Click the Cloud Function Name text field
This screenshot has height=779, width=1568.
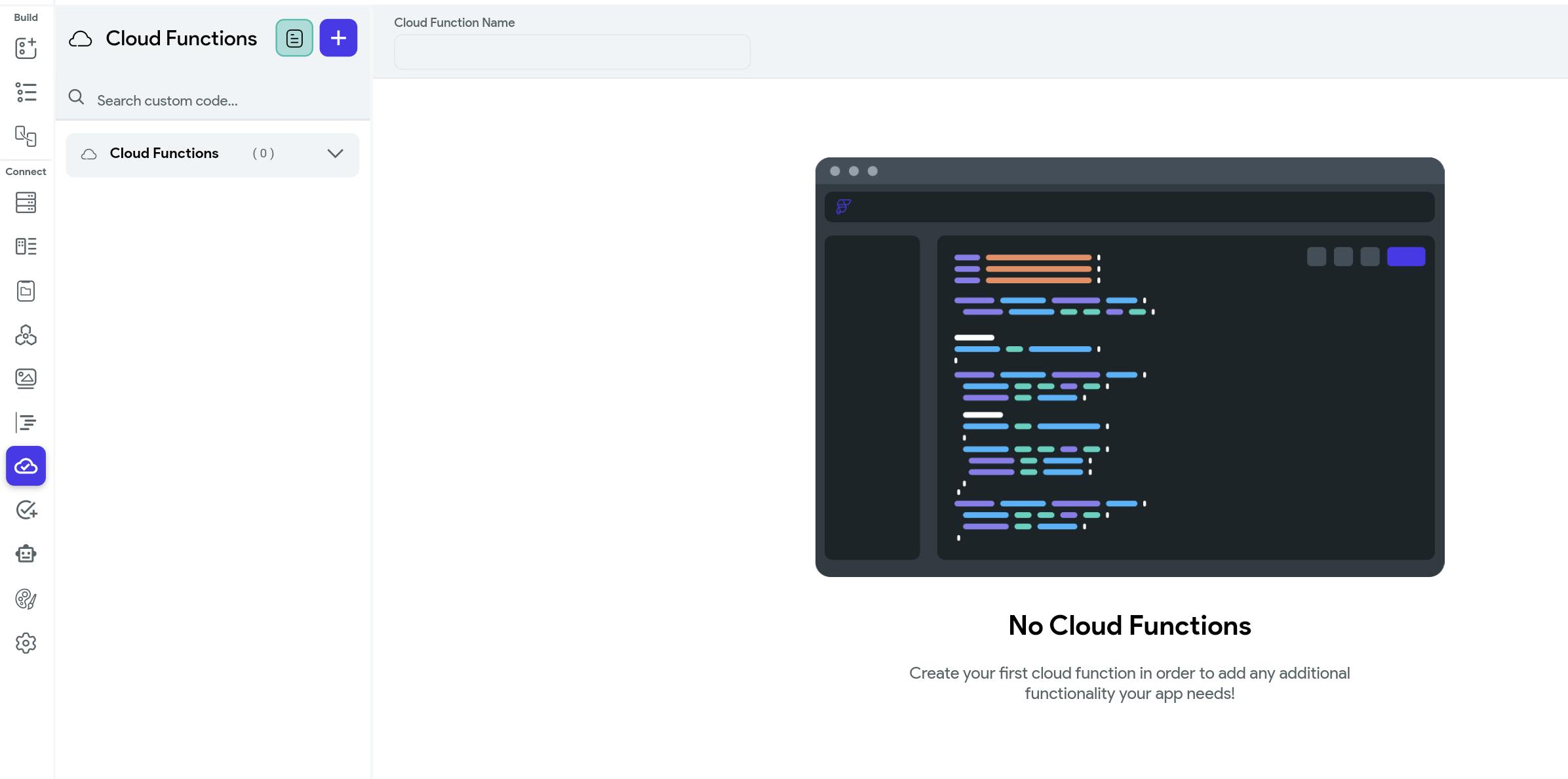tap(572, 52)
